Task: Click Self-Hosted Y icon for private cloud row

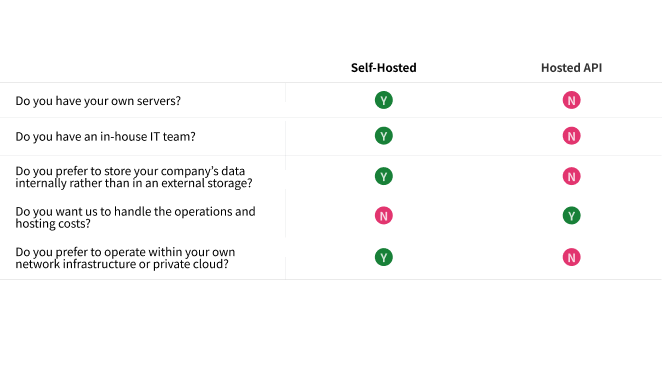Action: click(383, 257)
